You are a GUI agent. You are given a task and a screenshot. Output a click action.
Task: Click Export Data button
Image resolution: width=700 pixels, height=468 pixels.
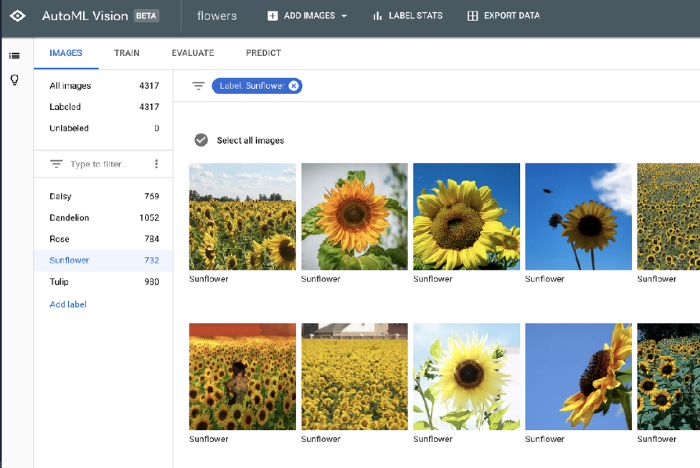pyautogui.click(x=504, y=16)
